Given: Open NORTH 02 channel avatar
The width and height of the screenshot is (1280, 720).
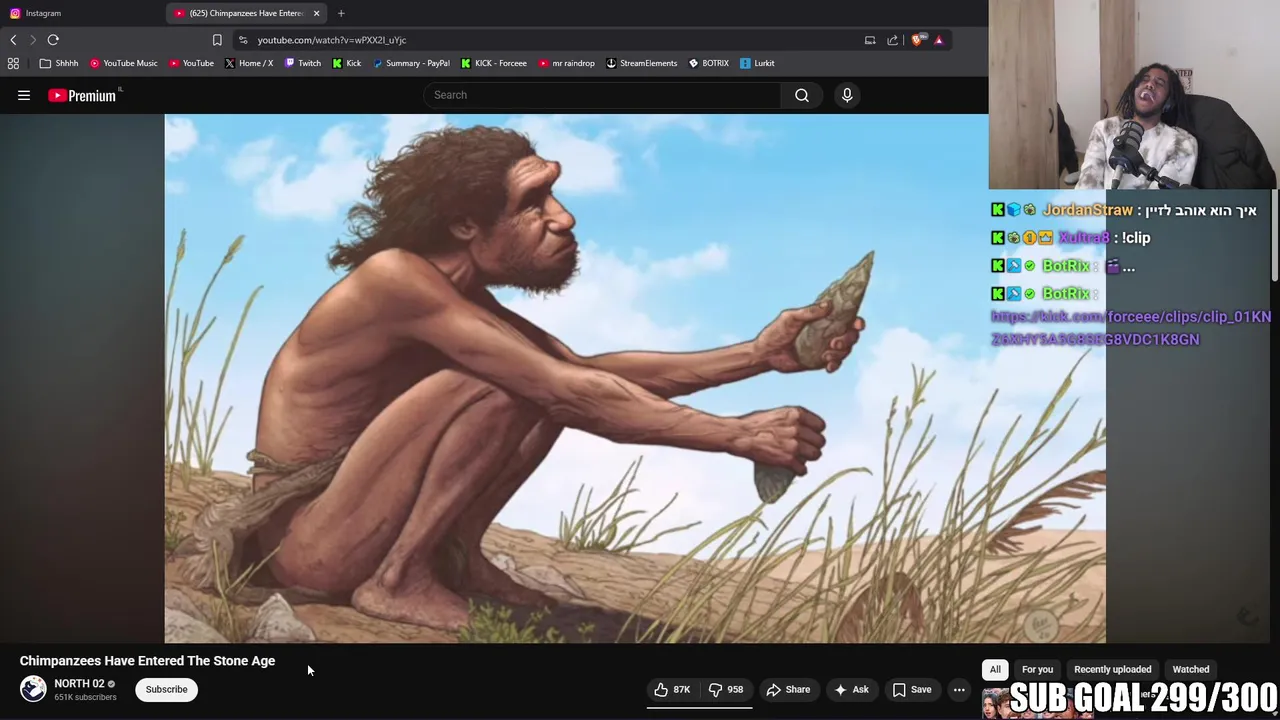Looking at the screenshot, I should click(x=33, y=689).
